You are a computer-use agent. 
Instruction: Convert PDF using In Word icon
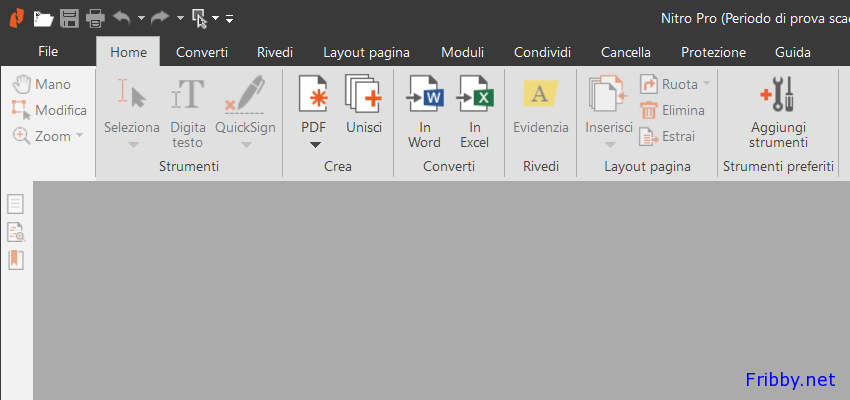pyautogui.click(x=424, y=94)
